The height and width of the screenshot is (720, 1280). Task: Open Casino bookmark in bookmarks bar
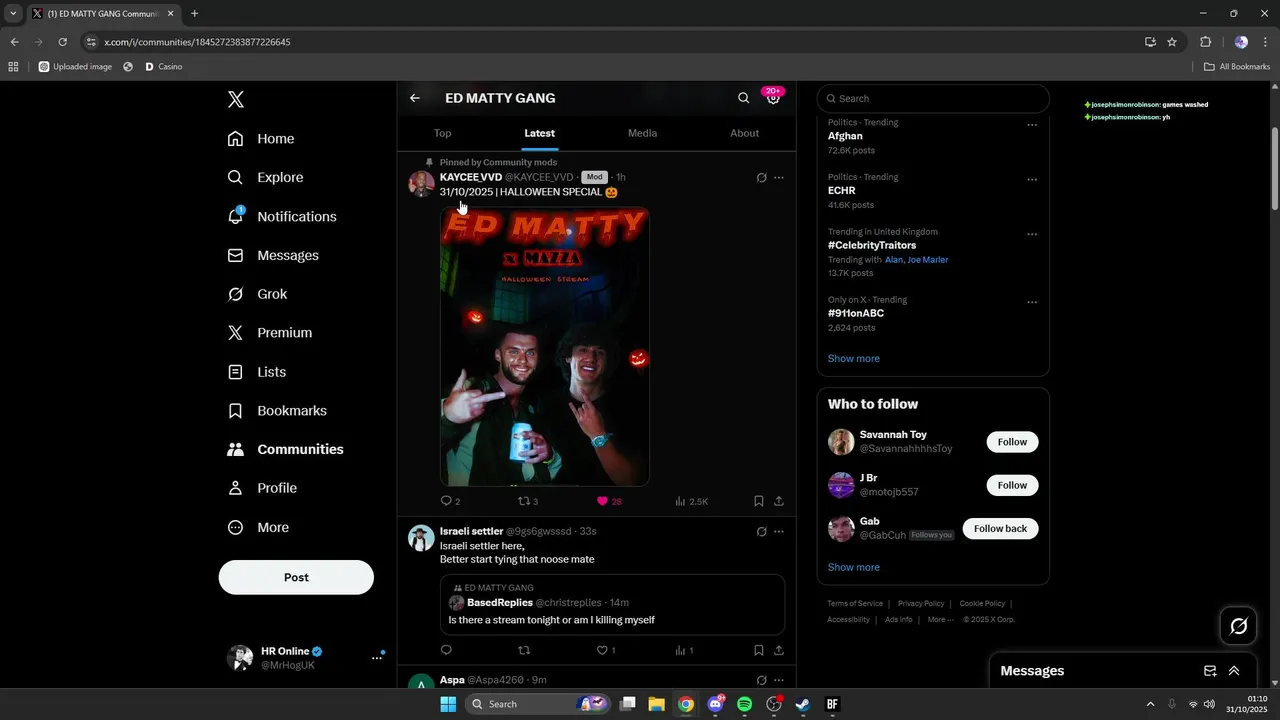[163, 67]
